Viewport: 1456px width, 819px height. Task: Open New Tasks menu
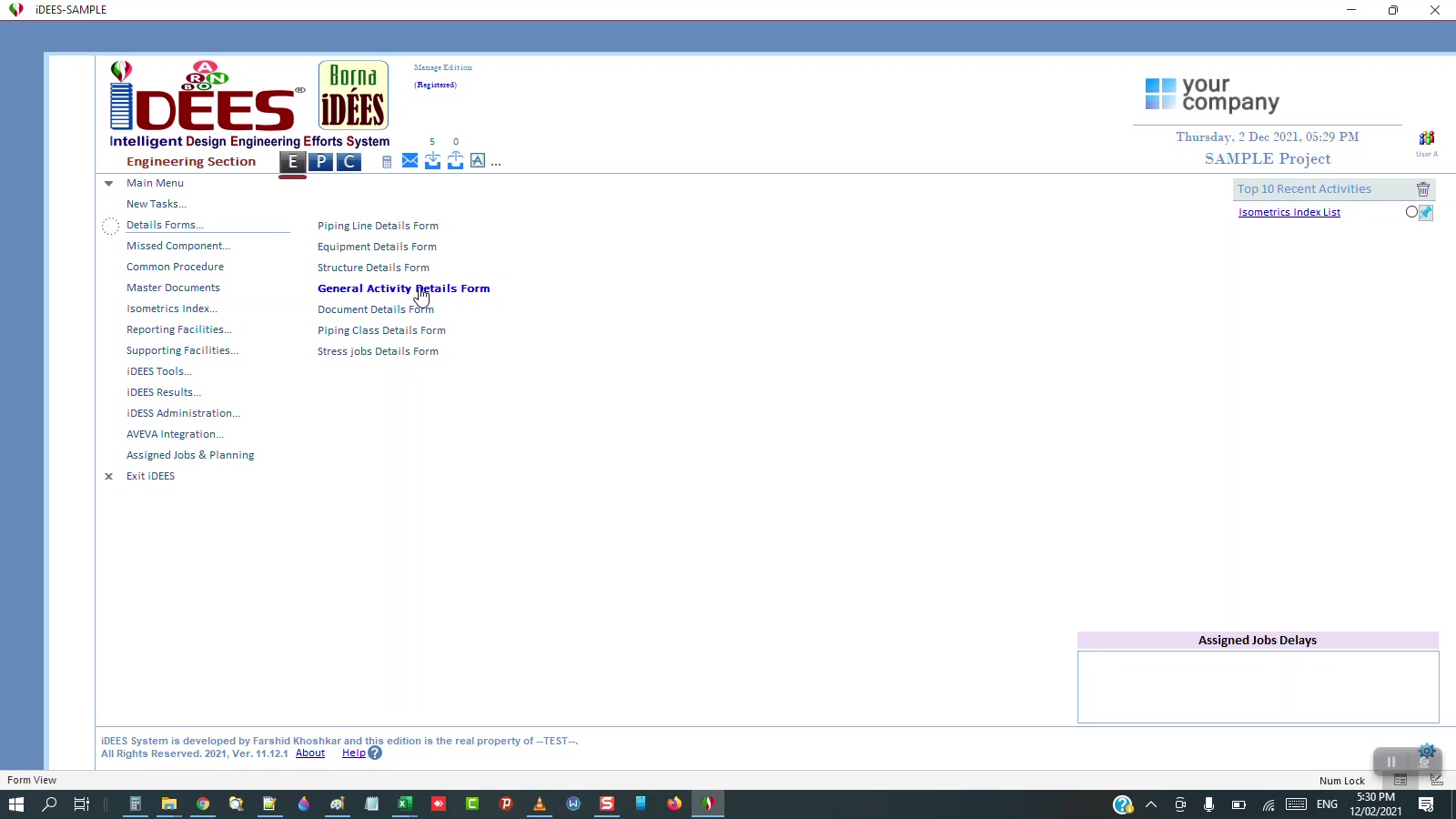[x=157, y=204]
